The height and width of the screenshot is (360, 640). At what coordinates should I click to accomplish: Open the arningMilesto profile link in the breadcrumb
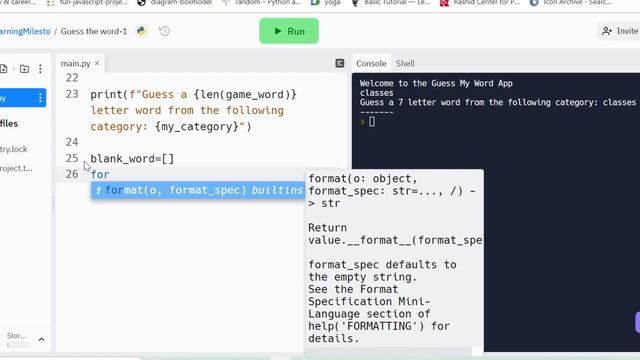pyautogui.click(x=25, y=31)
